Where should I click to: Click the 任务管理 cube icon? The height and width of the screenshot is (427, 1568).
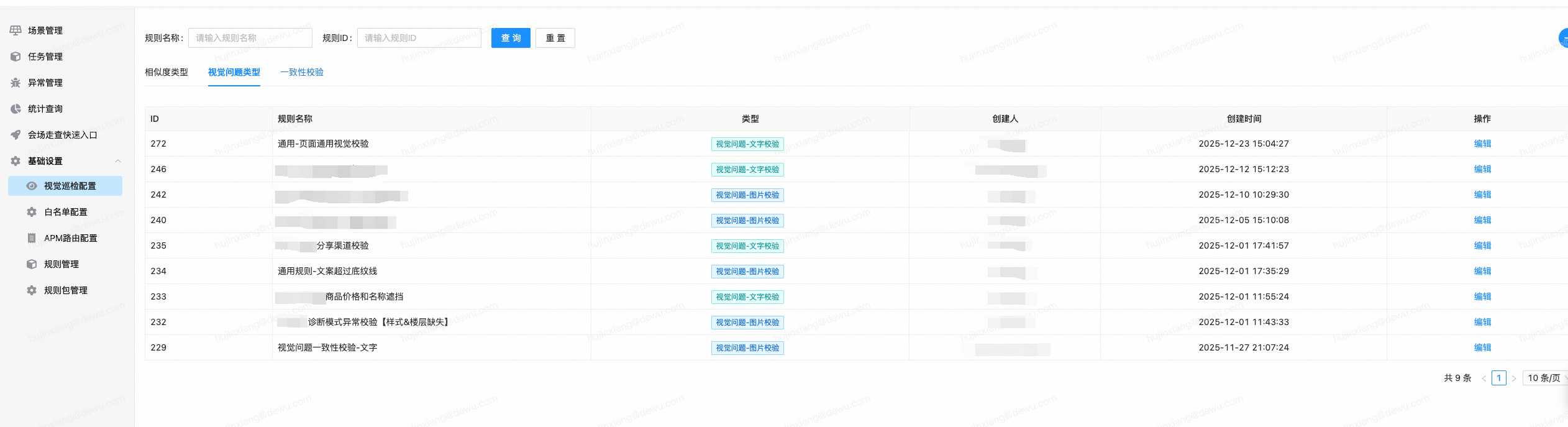point(16,57)
